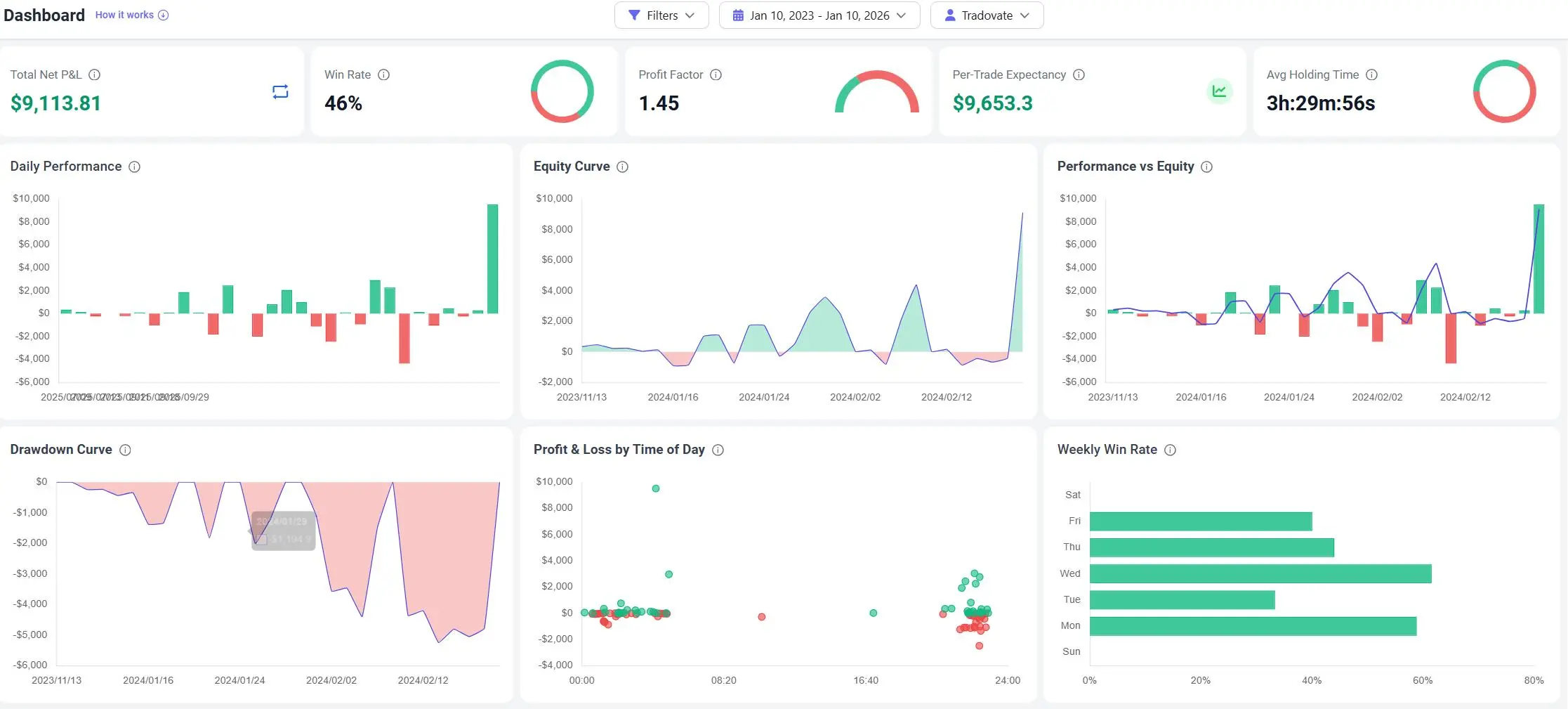The image size is (1568, 709).
Task: Click the info icon beside Profit Factor
Action: [716, 74]
